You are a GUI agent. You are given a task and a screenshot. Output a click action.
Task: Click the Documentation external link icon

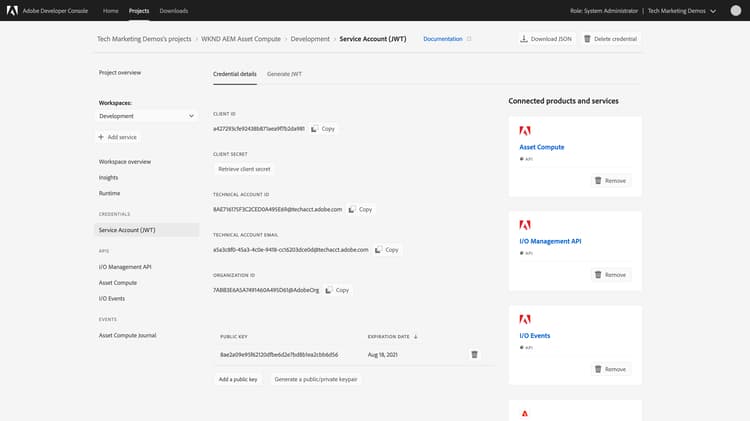[469, 39]
